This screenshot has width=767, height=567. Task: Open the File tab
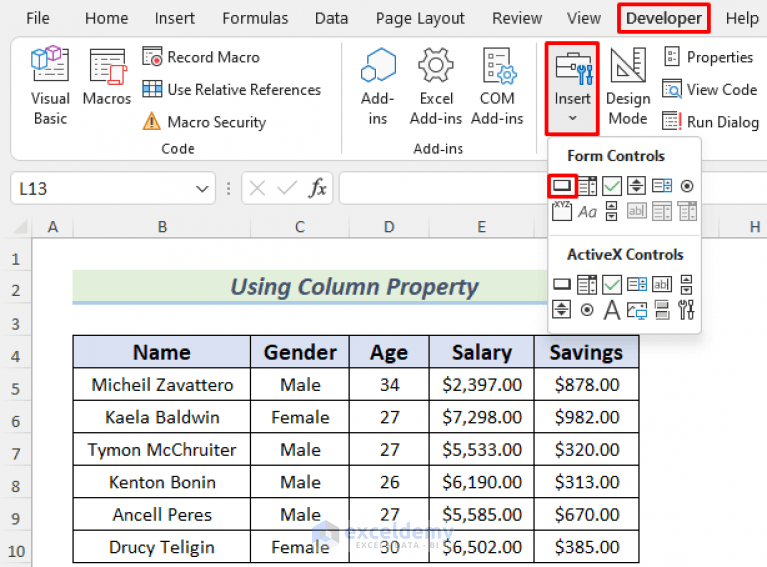[x=38, y=19]
